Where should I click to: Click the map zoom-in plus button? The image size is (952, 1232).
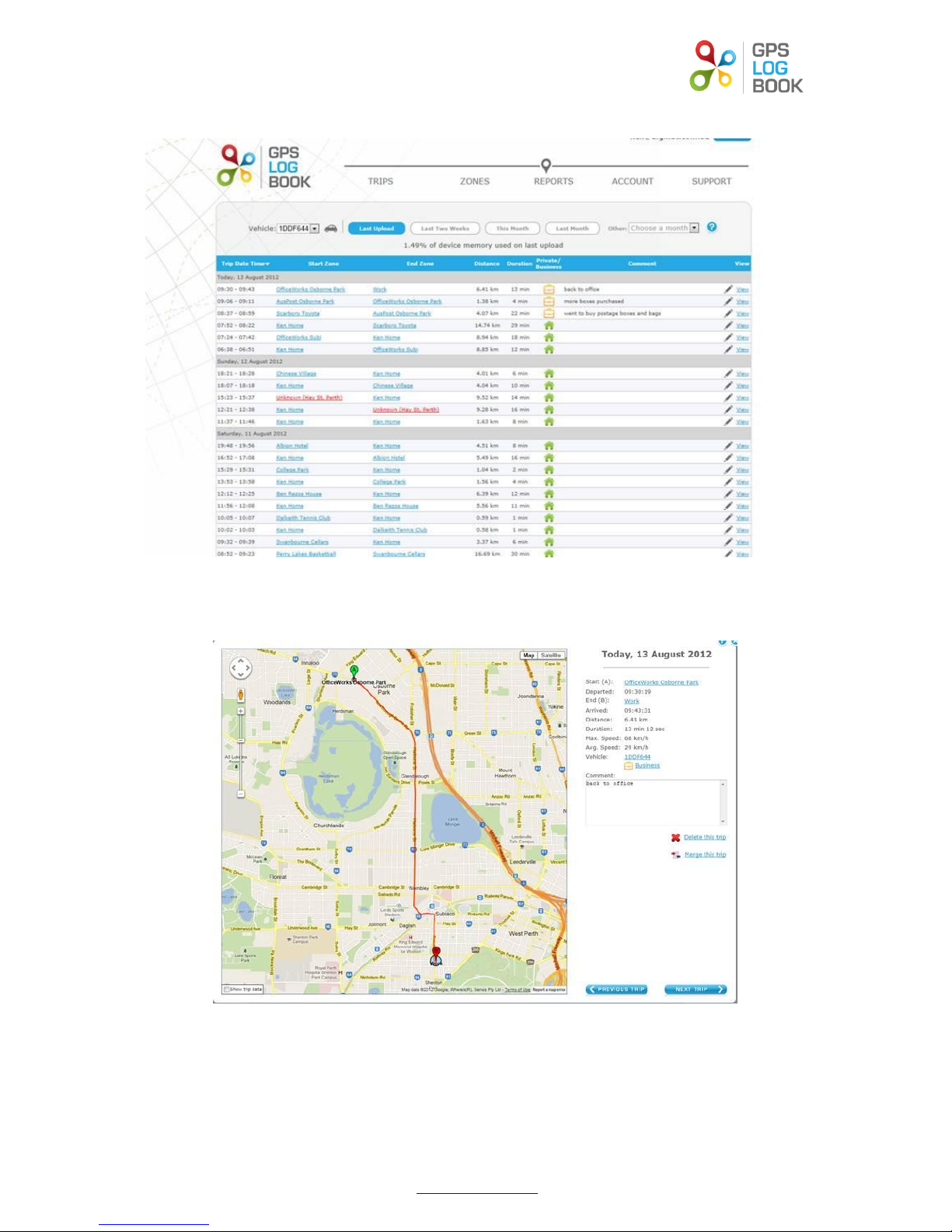tap(241, 711)
